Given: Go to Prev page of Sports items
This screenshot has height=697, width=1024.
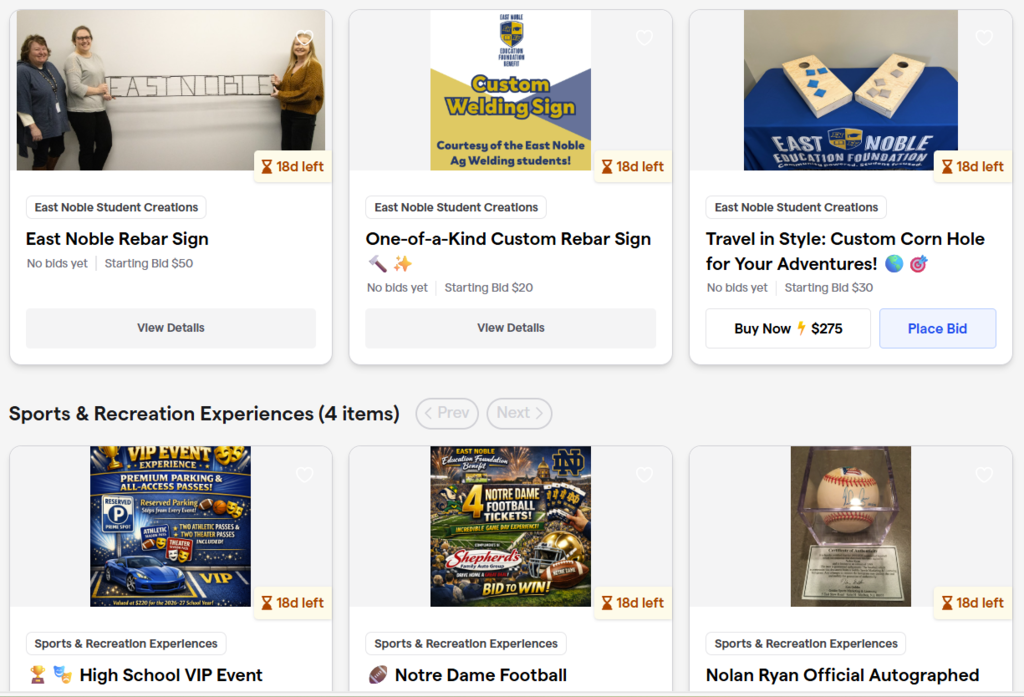Looking at the screenshot, I should [x=444, y=413].
